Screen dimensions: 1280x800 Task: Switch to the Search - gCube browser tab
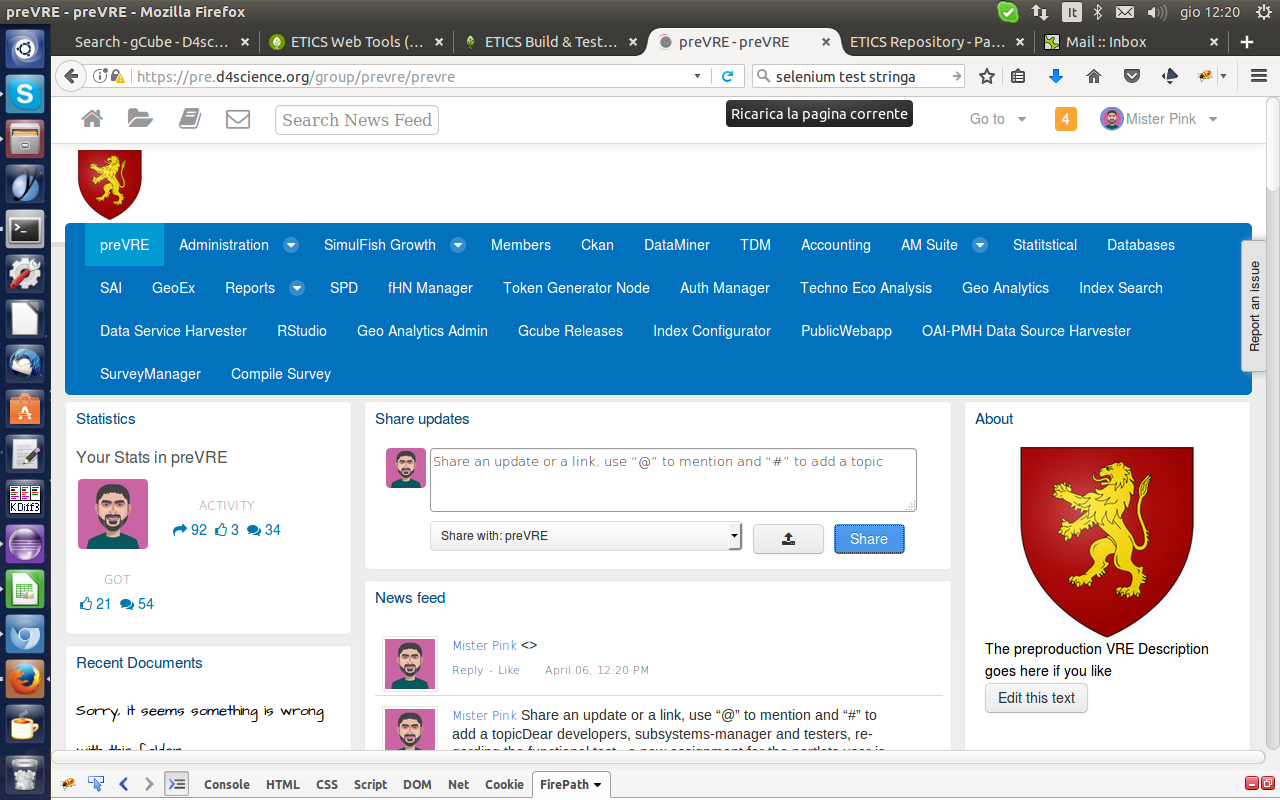click(x=152, y=42)
